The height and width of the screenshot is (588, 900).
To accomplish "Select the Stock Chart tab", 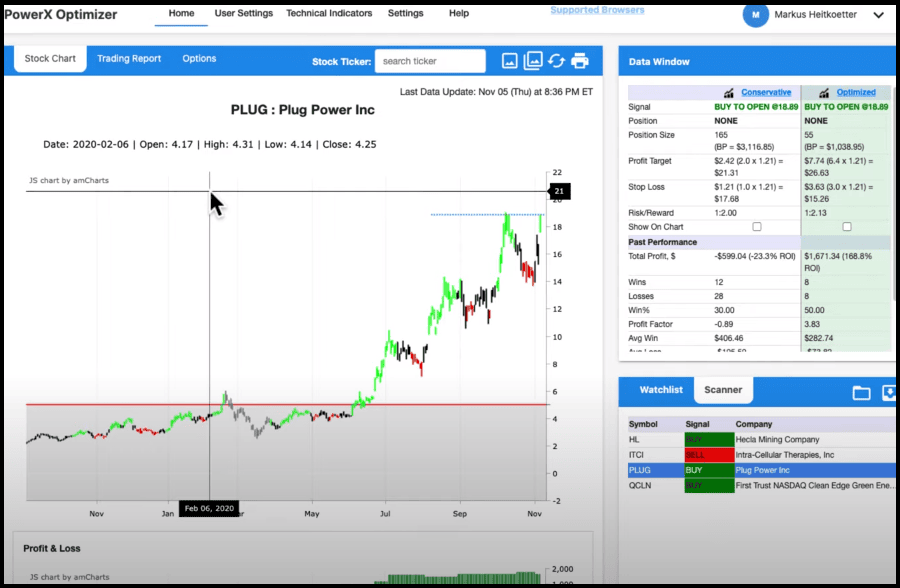I will [x=50, y=59].
